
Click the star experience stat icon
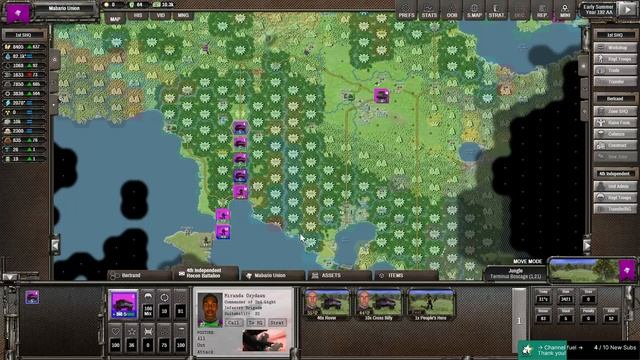[132, 331]
